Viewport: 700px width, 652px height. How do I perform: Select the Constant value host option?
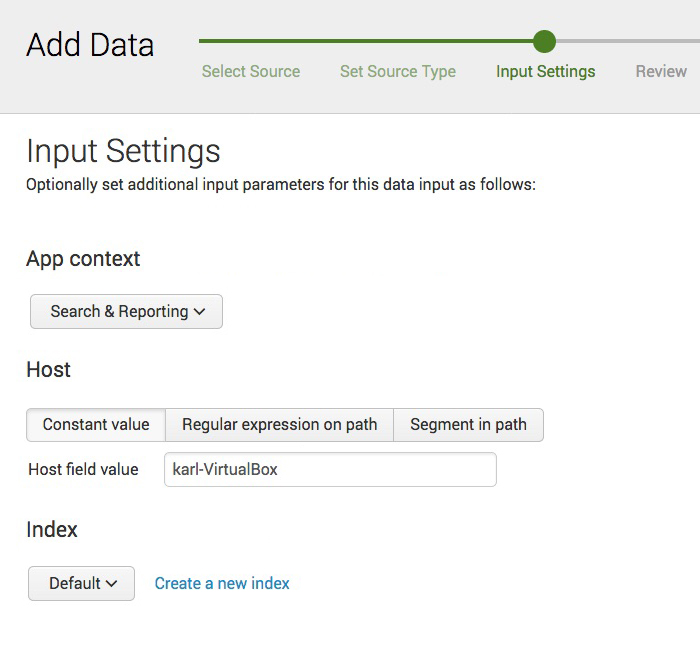pyautogui.click(x=96, y=424)
